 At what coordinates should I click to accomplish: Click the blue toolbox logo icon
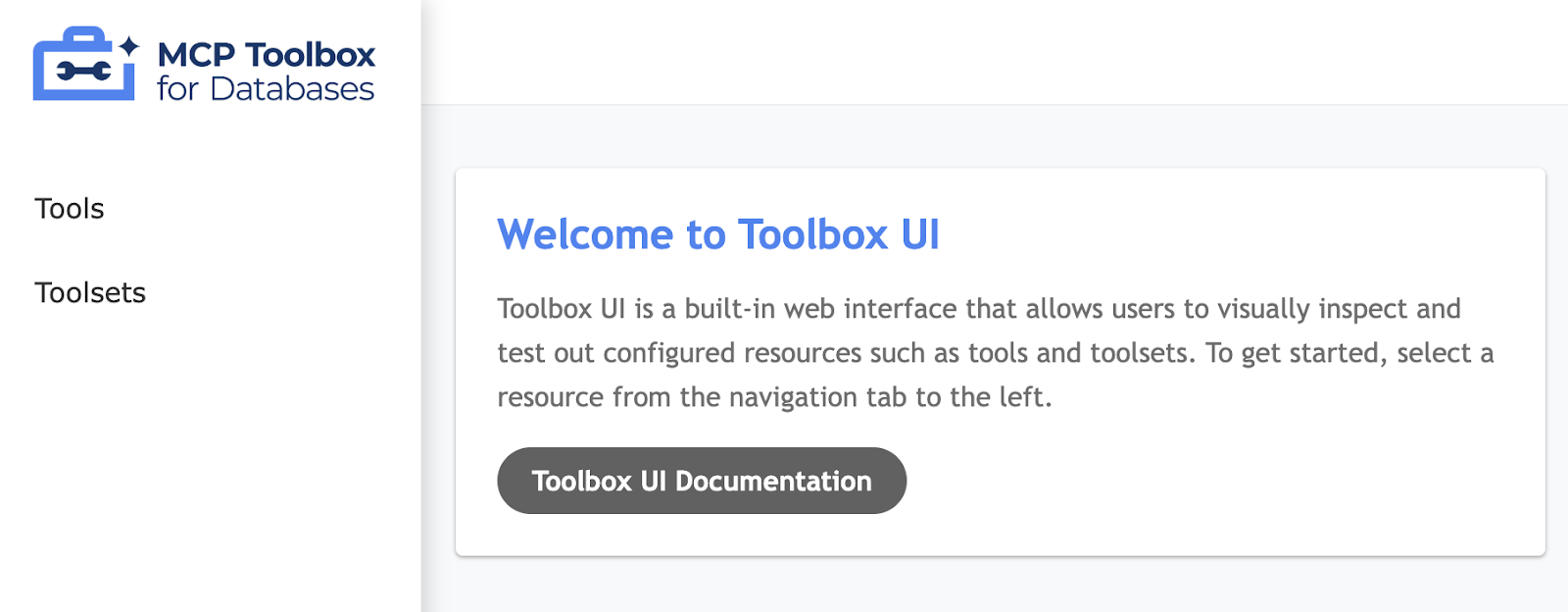pyautogui.click(x=84, y=65)
